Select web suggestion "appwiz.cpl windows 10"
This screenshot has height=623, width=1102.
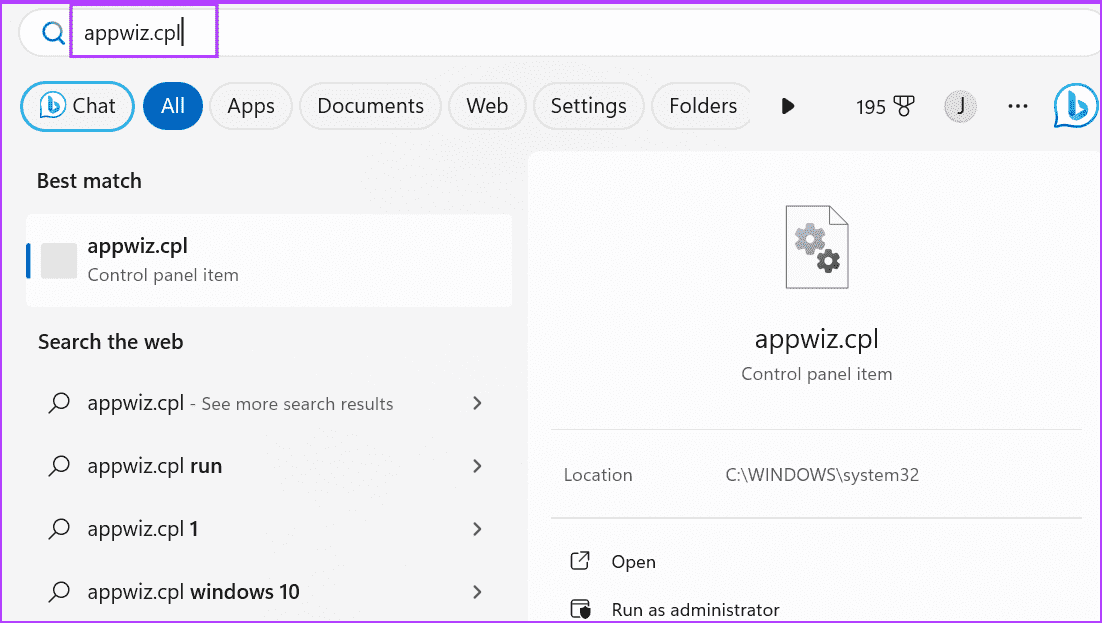(x=193, y=592)
